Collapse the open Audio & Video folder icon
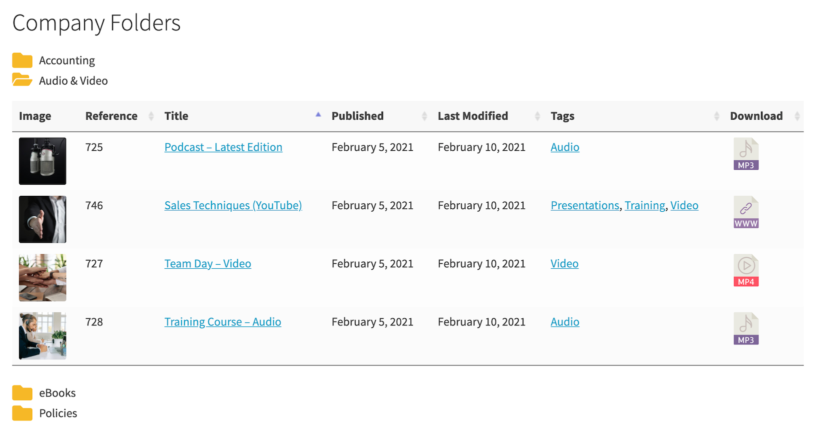Screen dimensions: 820x428 click(x=22, y=81)
